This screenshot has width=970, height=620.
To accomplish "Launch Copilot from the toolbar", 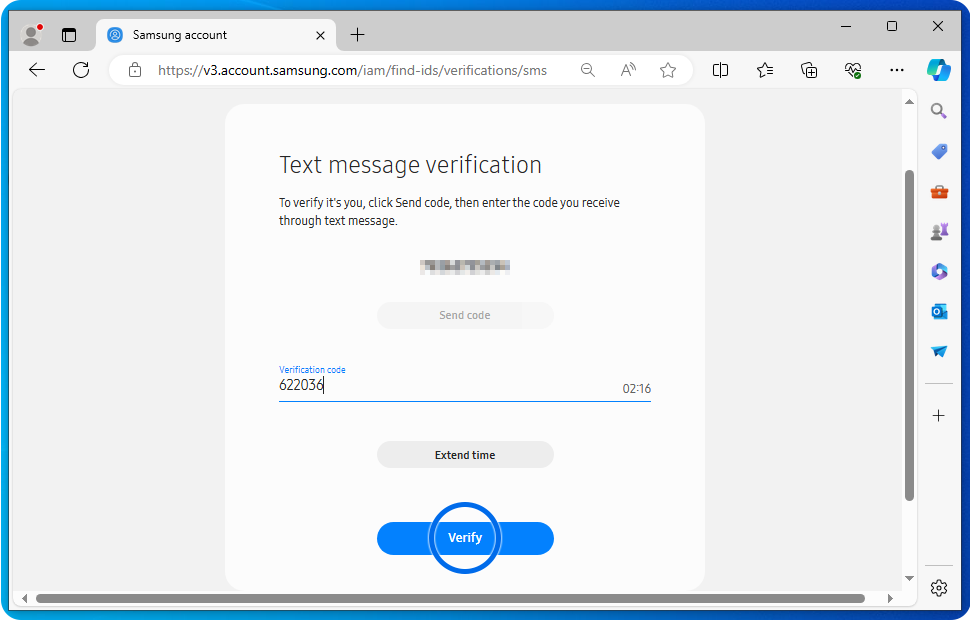I will click(938, 70).
